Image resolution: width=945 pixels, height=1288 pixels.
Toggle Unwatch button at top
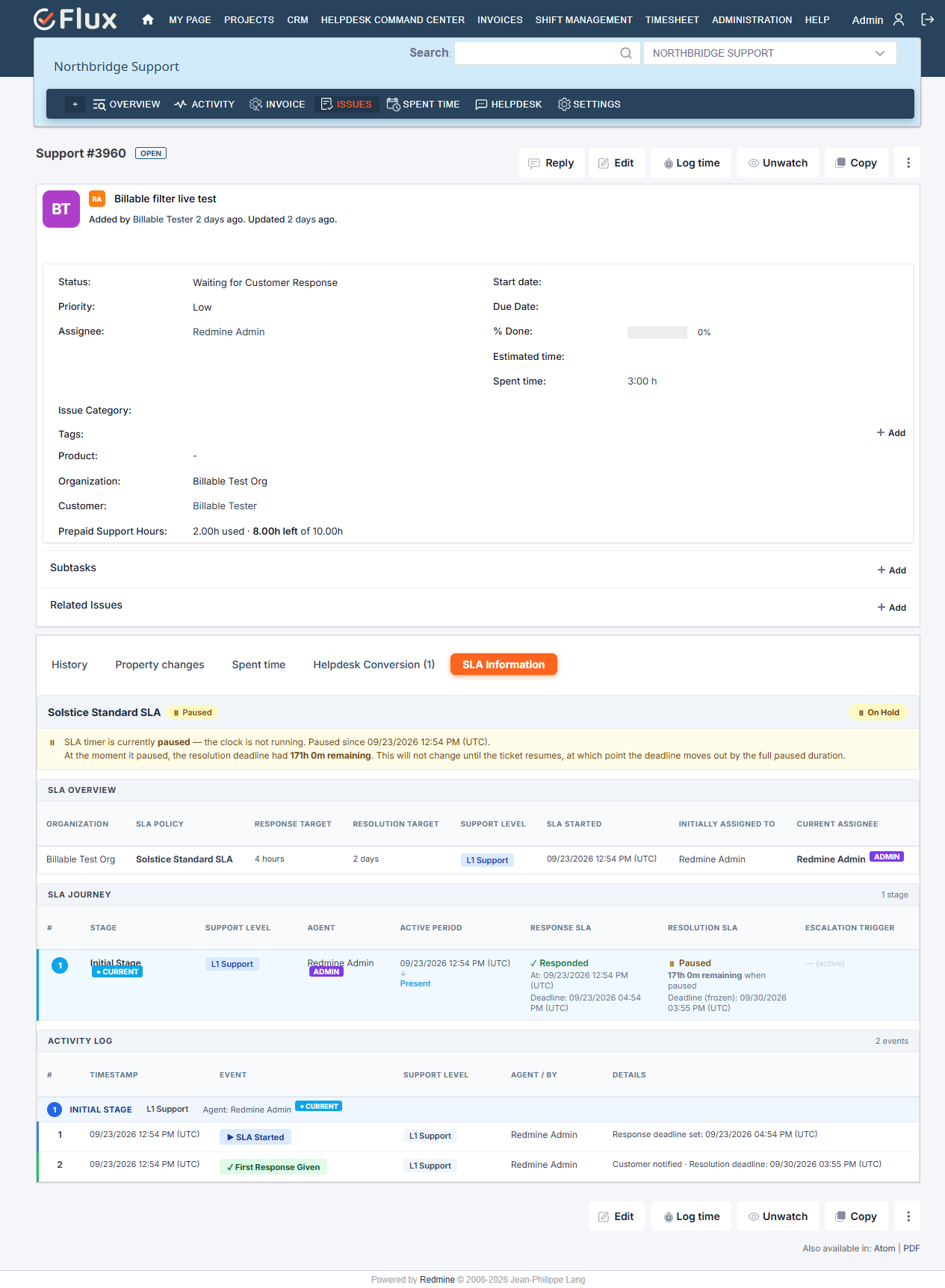(x=778, y=163)
